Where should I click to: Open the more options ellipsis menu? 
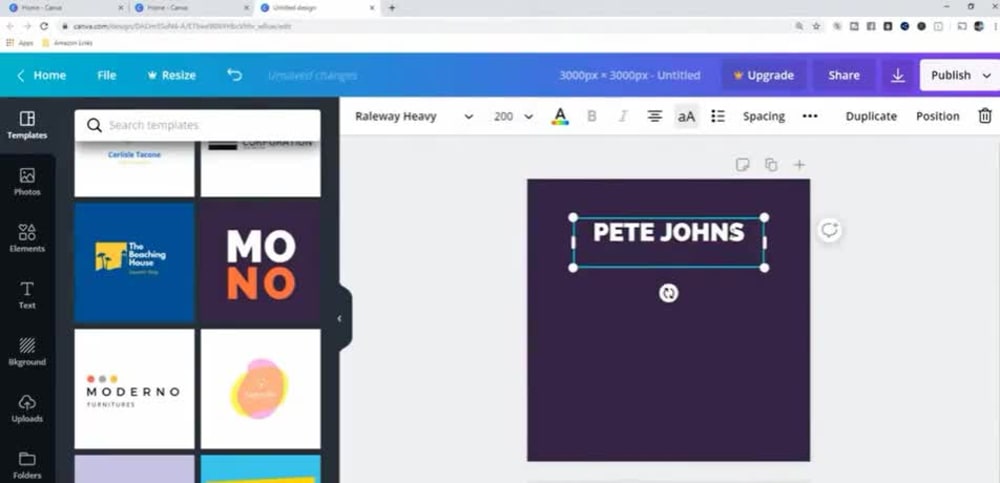(x=810, y=116)
